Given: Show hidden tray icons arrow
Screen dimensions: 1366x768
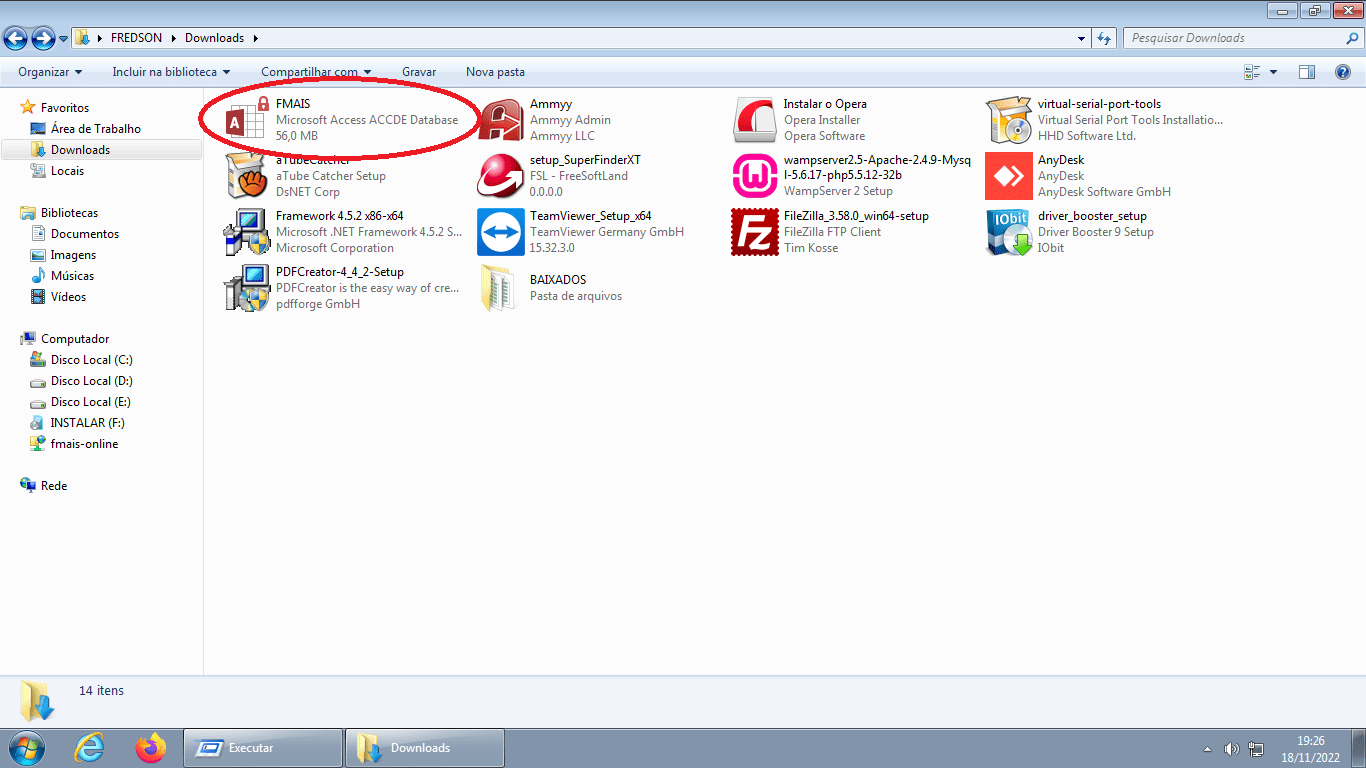Looking at the screenshot, I should click(1207, 749).
